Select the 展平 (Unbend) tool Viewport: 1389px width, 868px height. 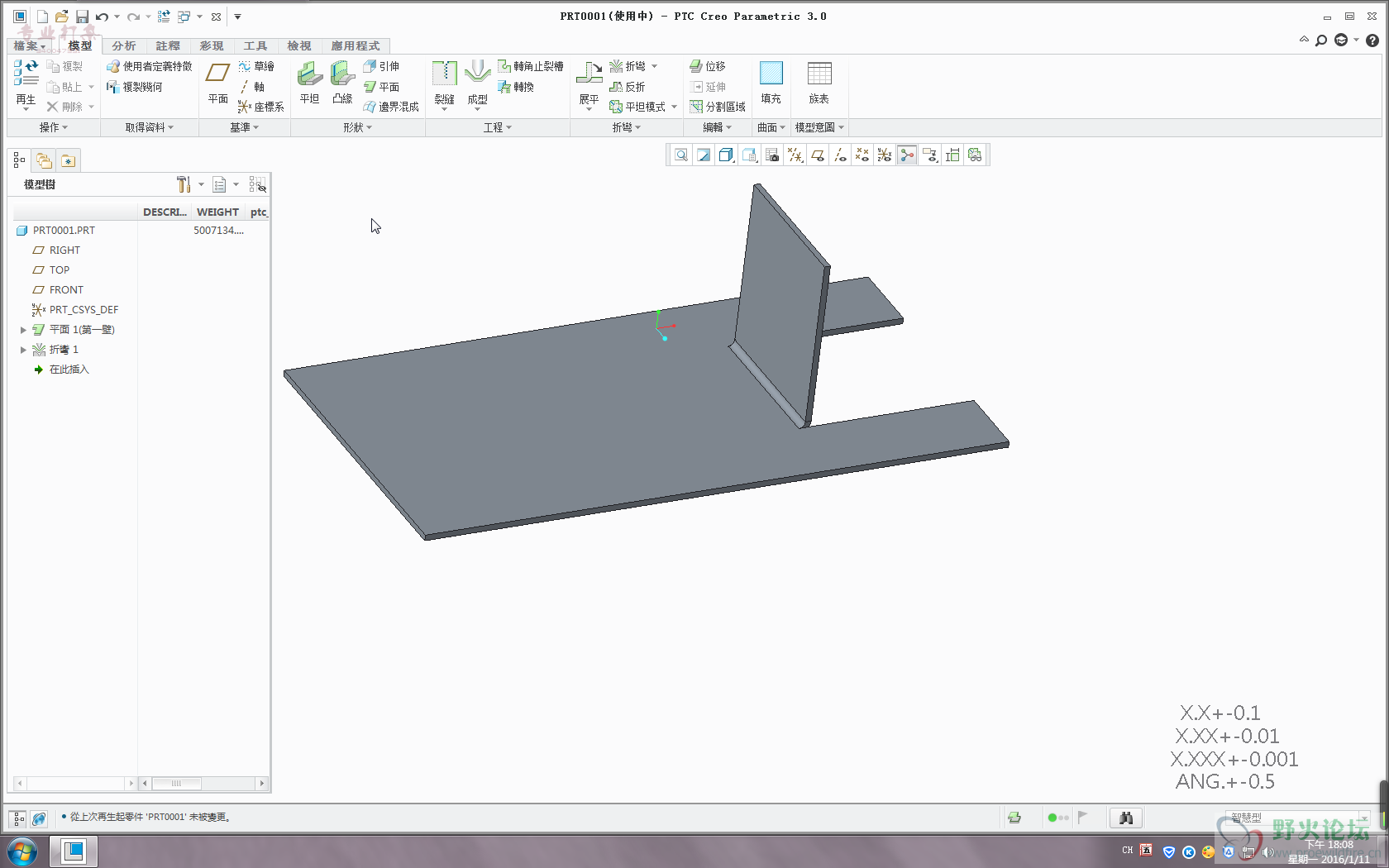point(589,83)
